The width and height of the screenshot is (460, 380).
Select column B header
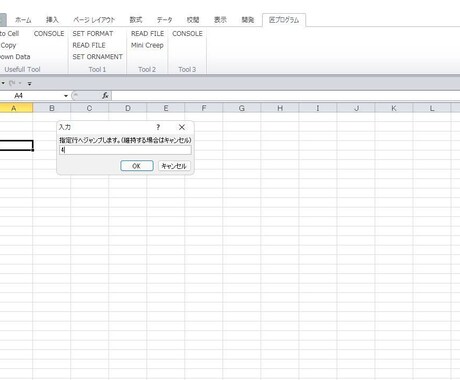[52, 108]
